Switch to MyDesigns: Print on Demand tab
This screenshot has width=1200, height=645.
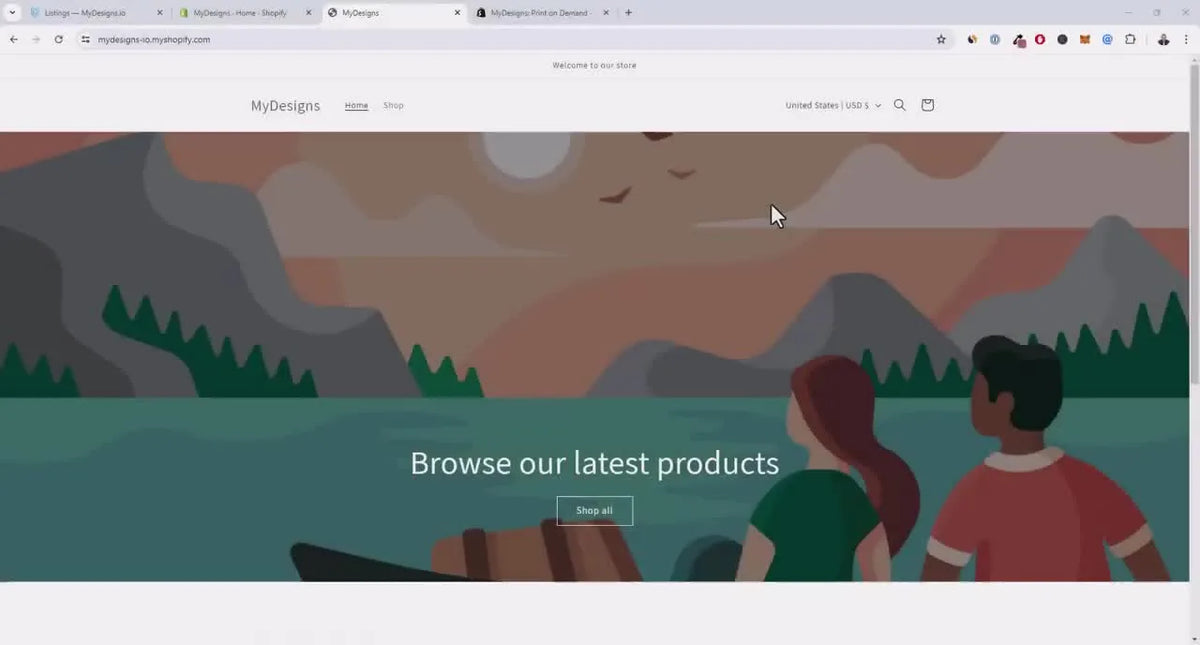543,13
